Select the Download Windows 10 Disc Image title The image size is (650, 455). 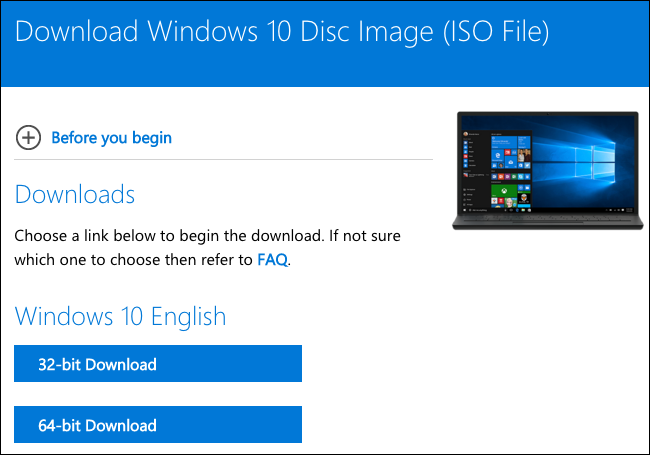[282, 33]
